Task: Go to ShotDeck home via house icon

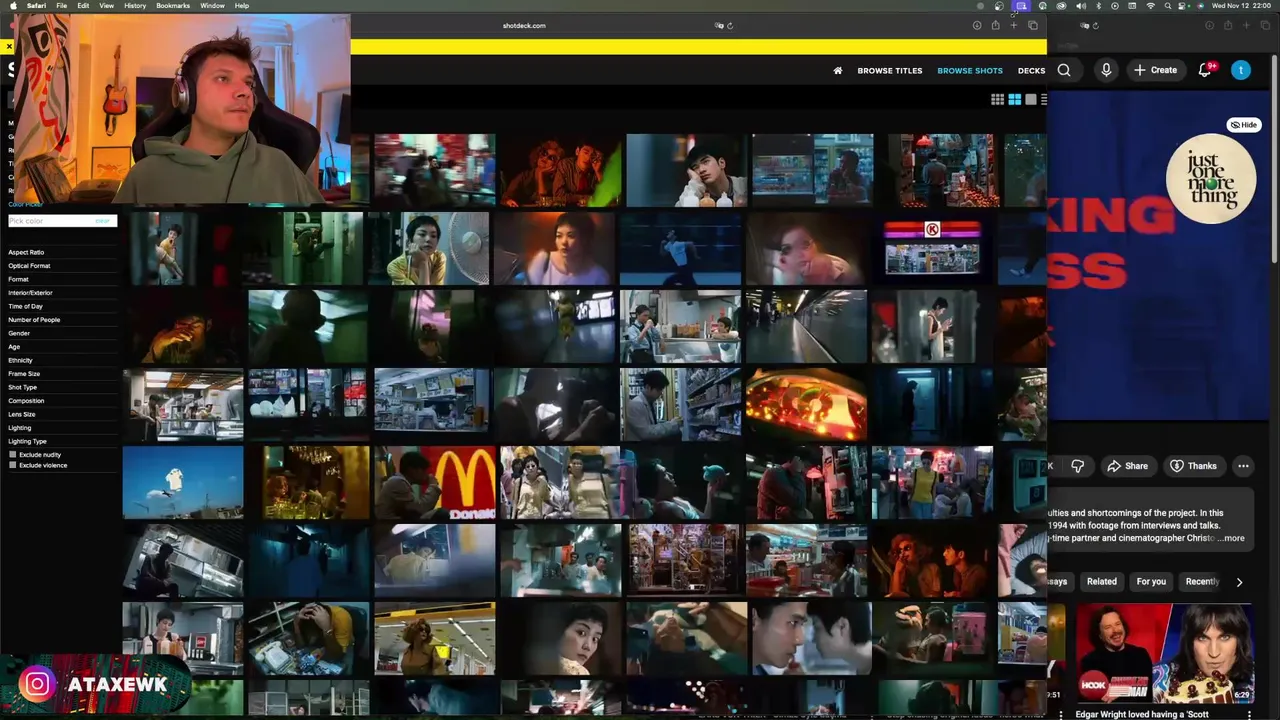Action: (838, 70)
